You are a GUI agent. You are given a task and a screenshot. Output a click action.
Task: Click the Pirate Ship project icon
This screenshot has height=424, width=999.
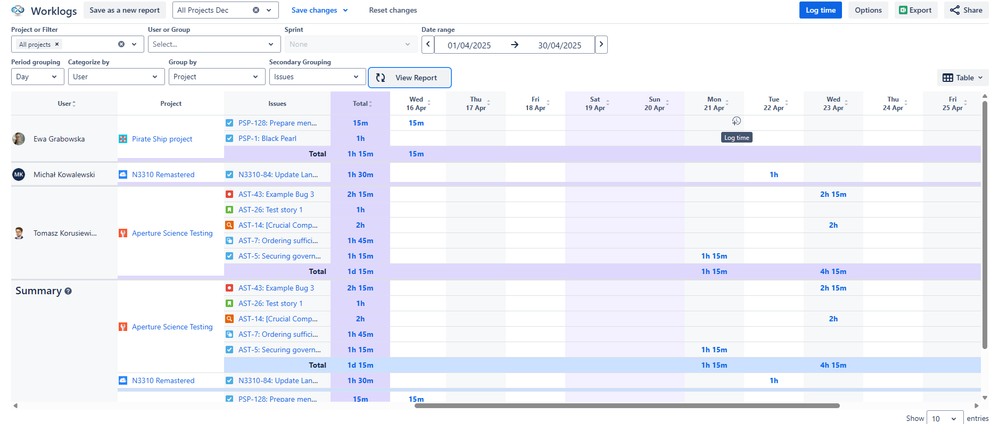click(x=123, y=139)
